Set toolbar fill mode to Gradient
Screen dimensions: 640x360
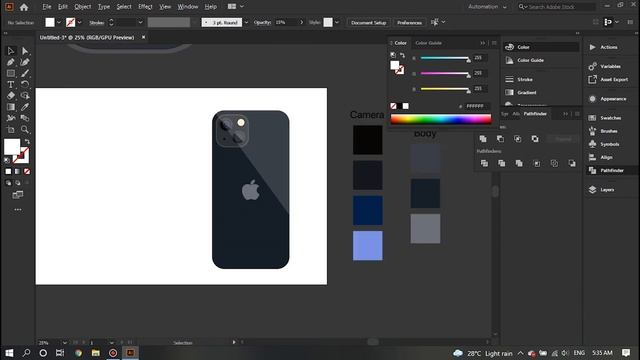click(17, 171)
